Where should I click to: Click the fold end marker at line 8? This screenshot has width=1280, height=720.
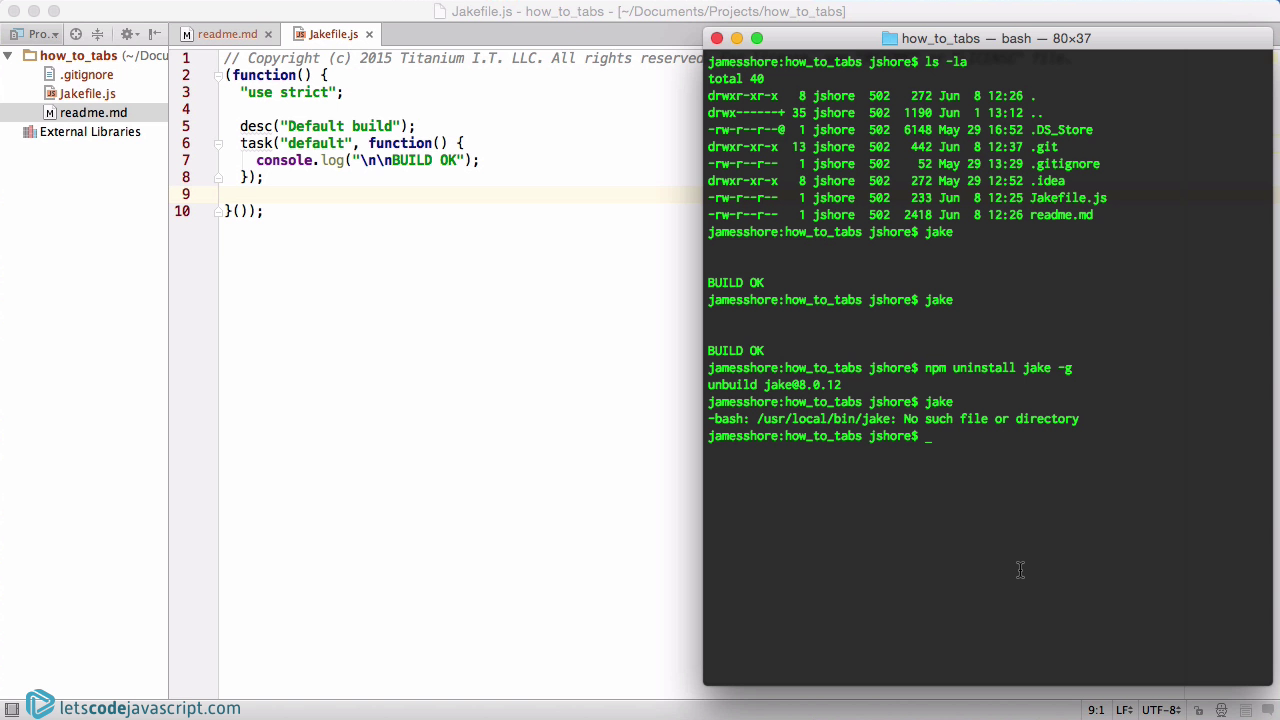[x=218, y=177]
